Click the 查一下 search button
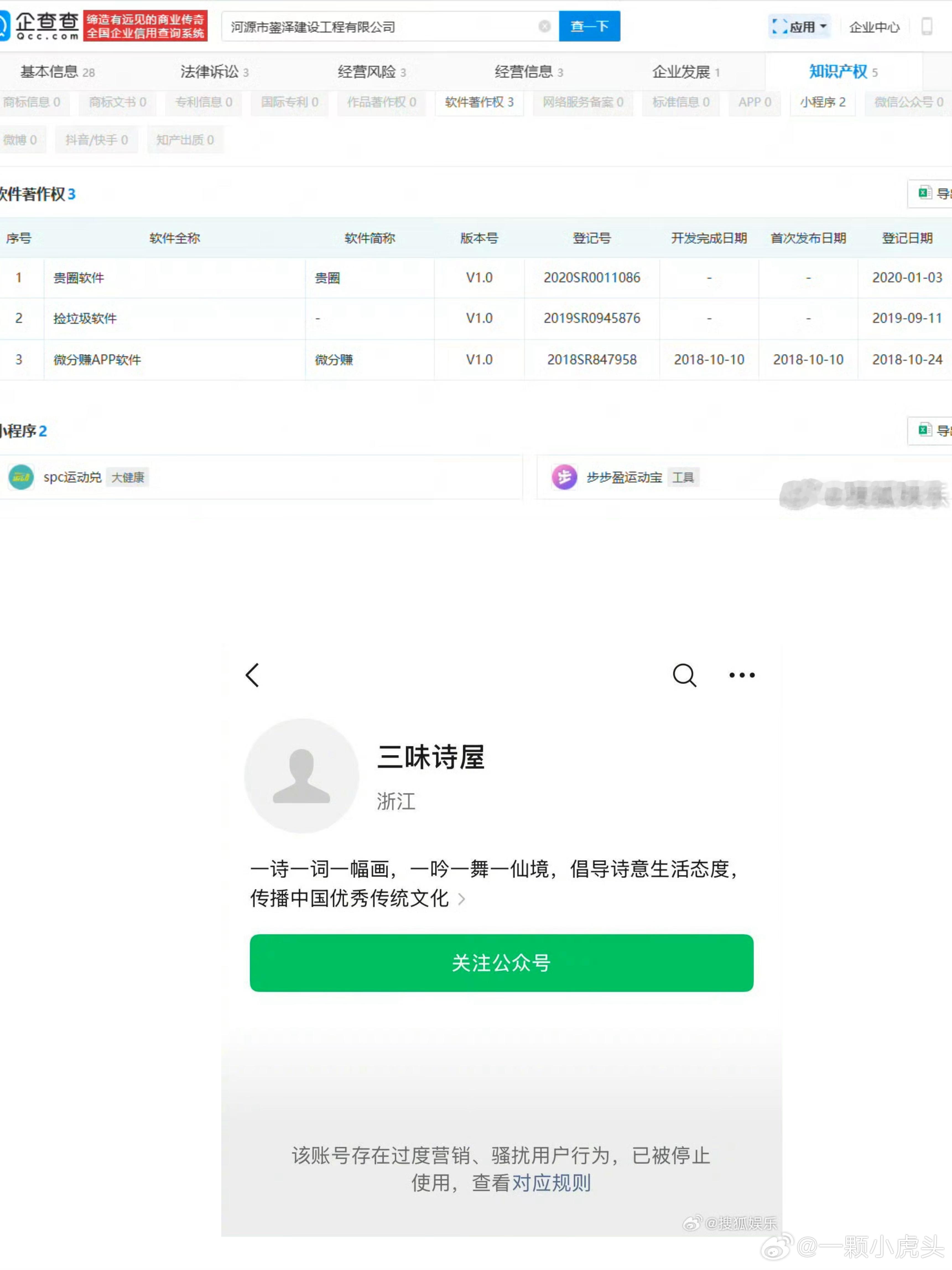Viewport: 952px width, 1270px height. (589, 26)
